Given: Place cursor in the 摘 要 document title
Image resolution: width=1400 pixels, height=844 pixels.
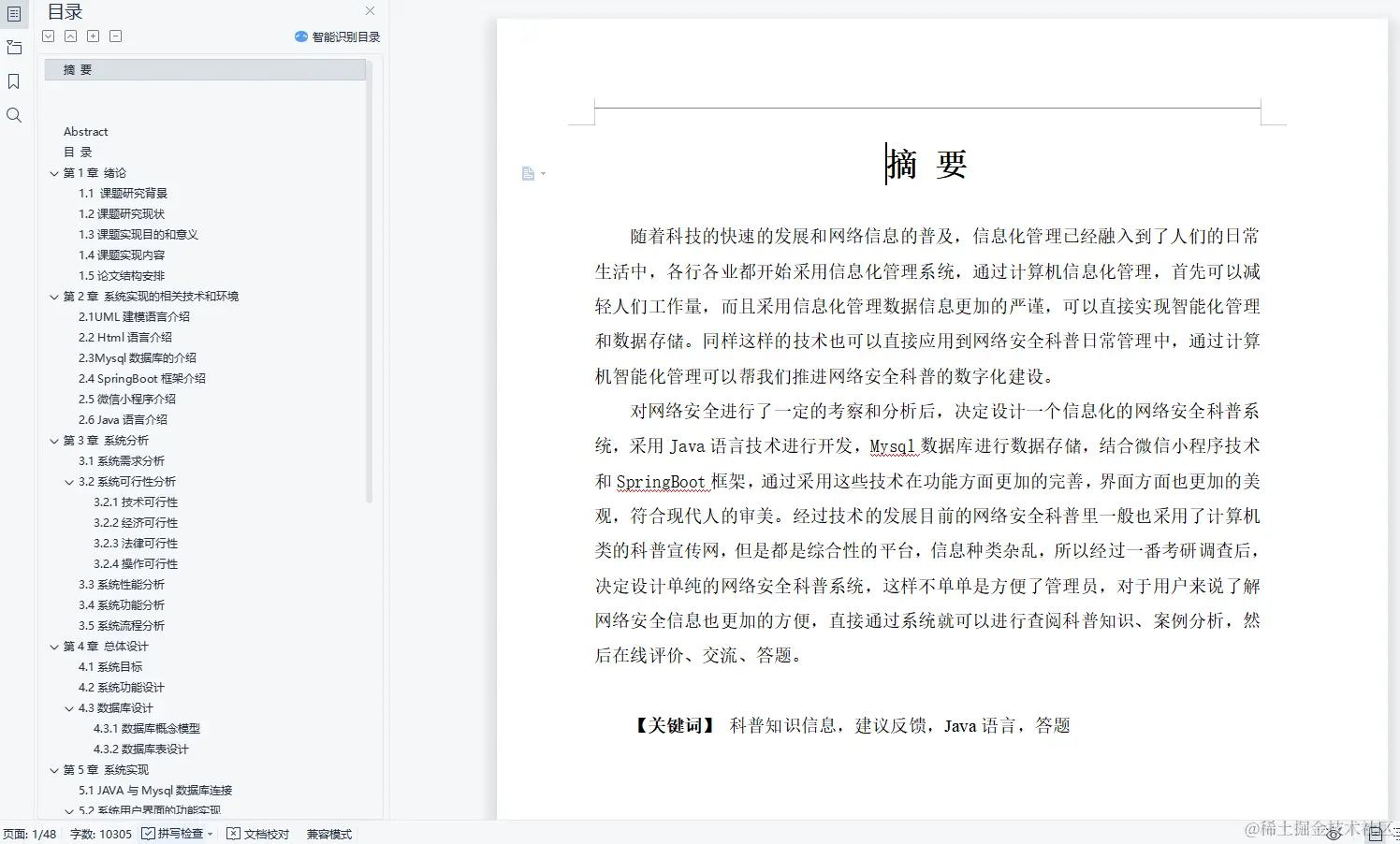Looking at the screenshot, I should 926,164.
